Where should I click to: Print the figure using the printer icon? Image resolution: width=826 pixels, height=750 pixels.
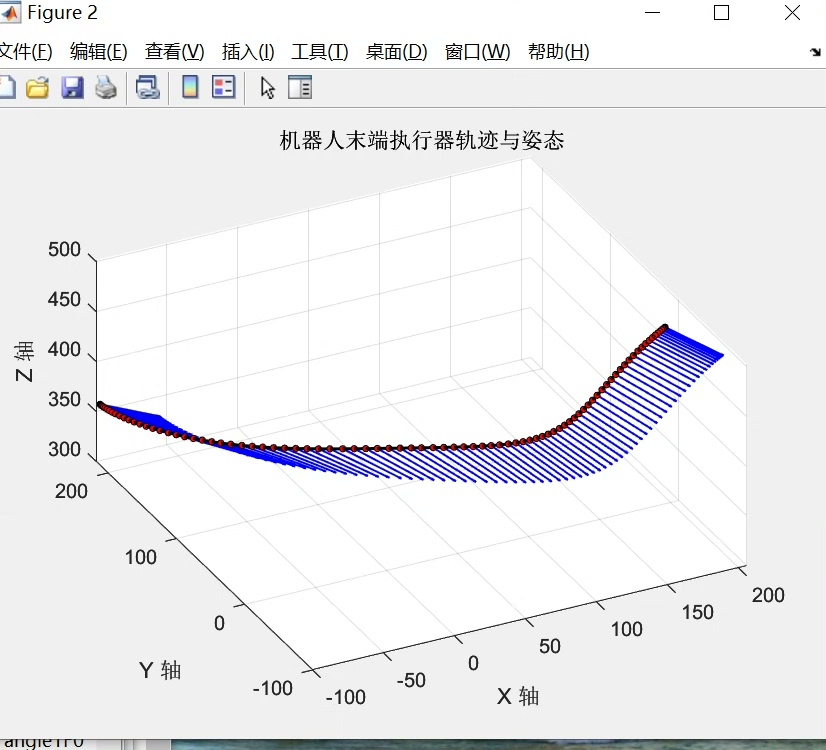pos(106,87)
